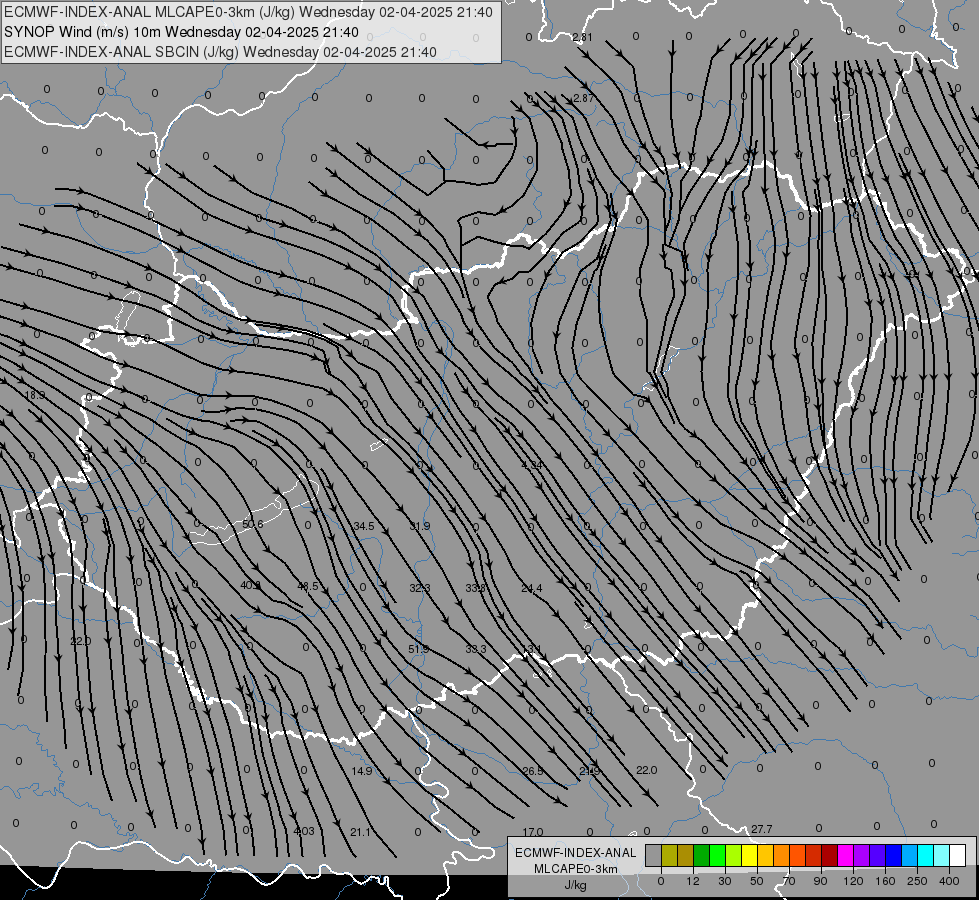
Task: Click the 48.5 grid value
Action: 308,586
